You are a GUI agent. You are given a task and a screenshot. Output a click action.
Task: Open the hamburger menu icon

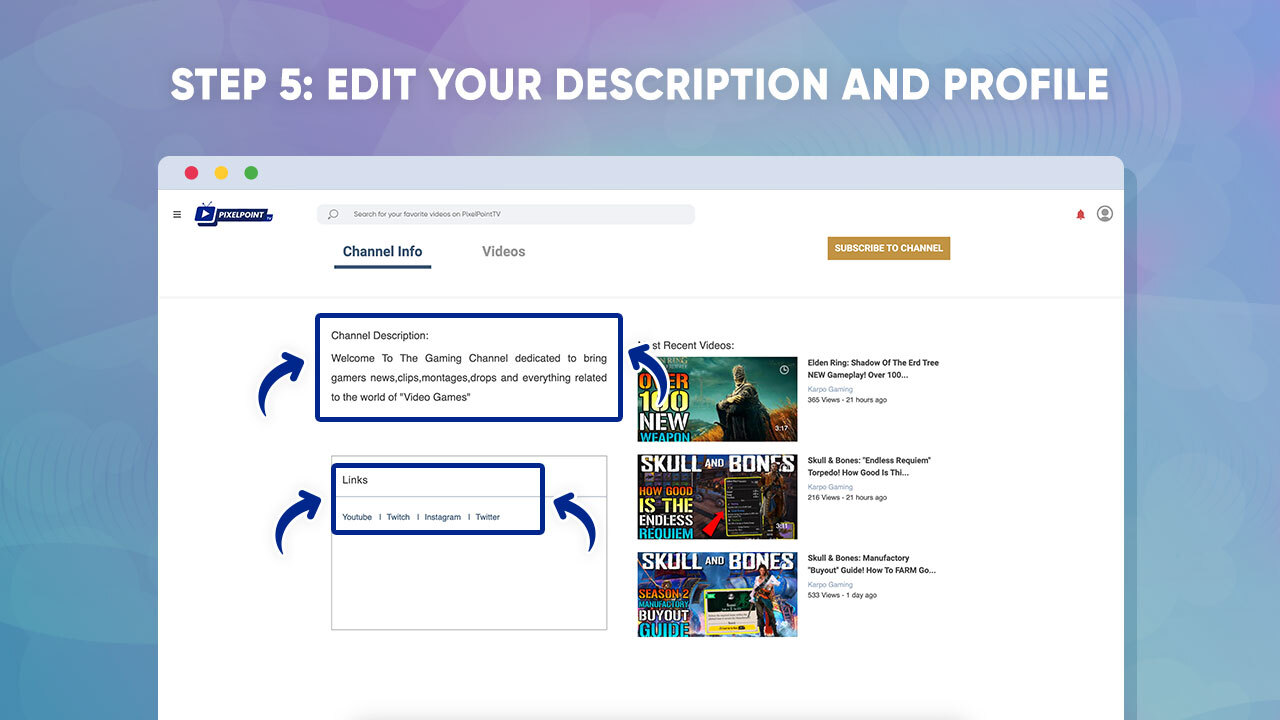[x=177, y=214]
